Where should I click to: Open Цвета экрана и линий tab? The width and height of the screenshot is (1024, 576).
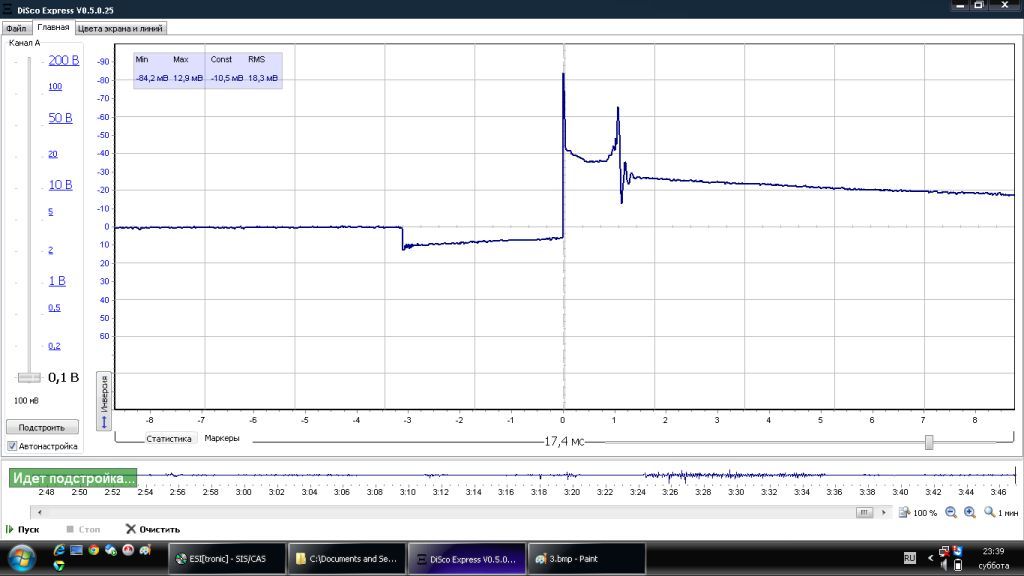[x=120, y=29]
